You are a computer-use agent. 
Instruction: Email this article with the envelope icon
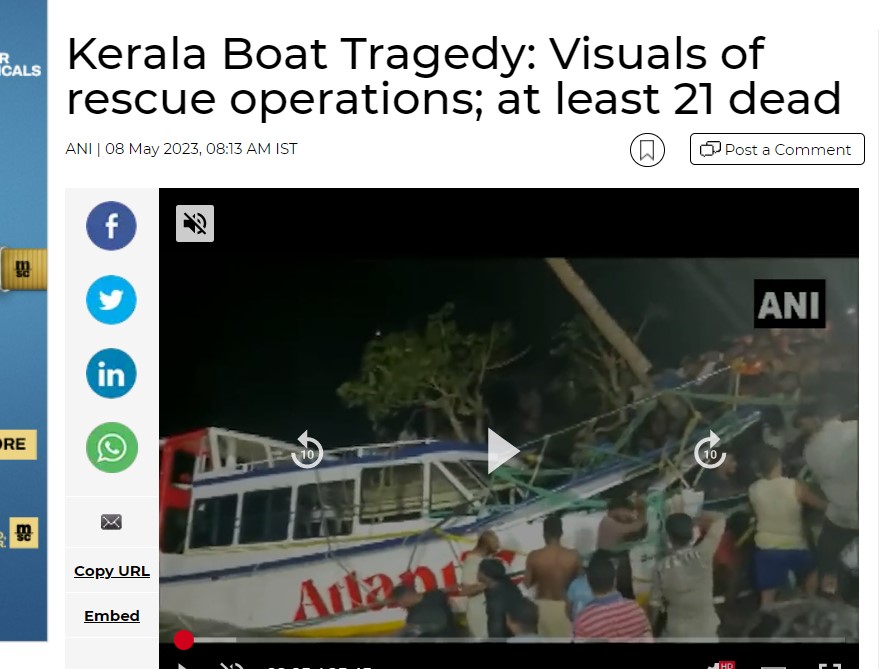point(111,522)
